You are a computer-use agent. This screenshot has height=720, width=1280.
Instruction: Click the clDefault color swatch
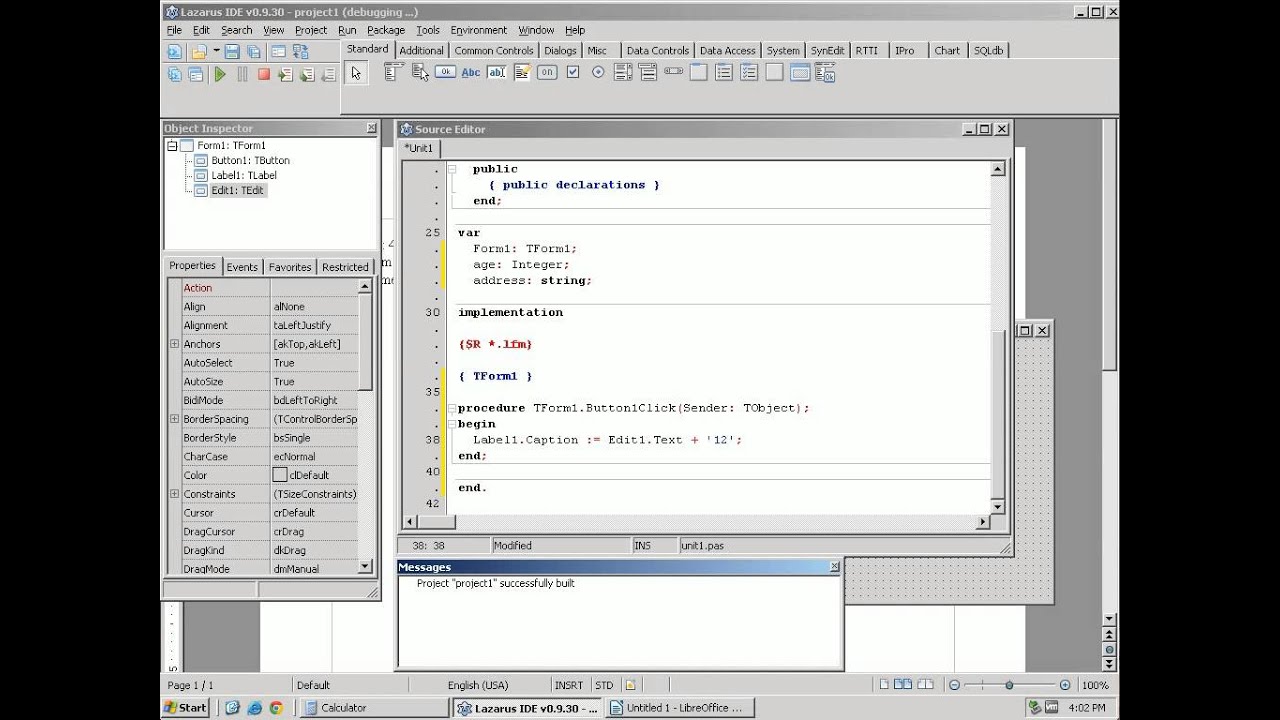point(280,475)
